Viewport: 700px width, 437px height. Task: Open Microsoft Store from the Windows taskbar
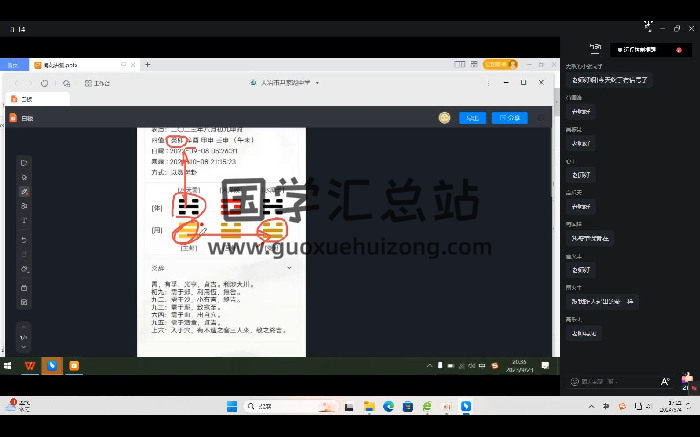(408, 406)
